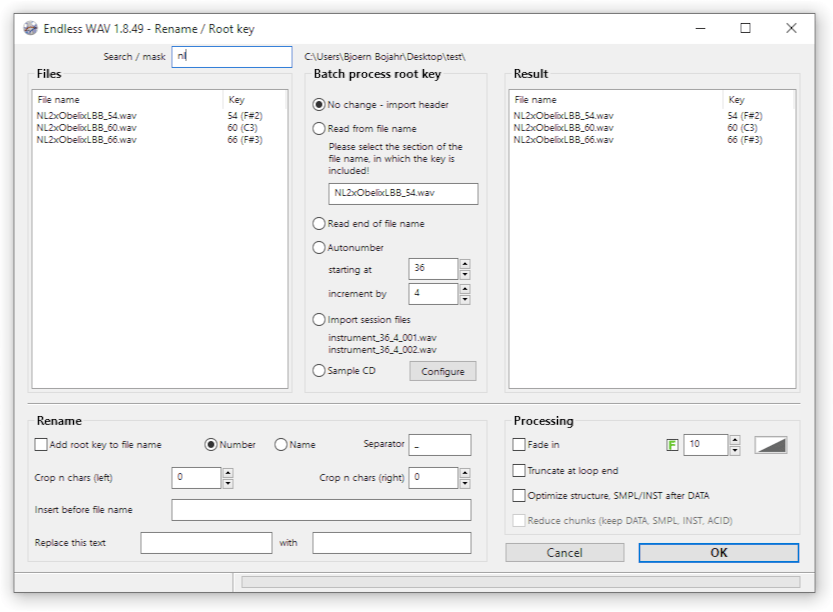Select NL2xObelixLBB_54.wav in Result list
This screenshot has height=612, width=833.
[564, 116]
